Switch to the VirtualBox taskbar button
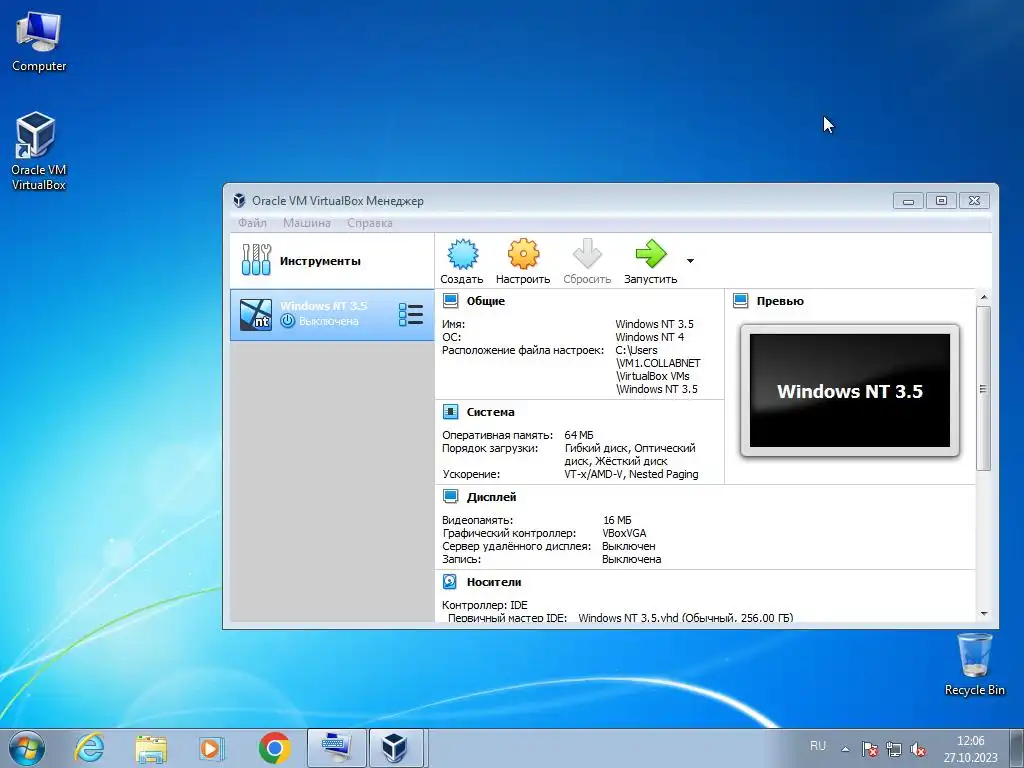Screen dimensions: 1024x768 click(397, 748)
